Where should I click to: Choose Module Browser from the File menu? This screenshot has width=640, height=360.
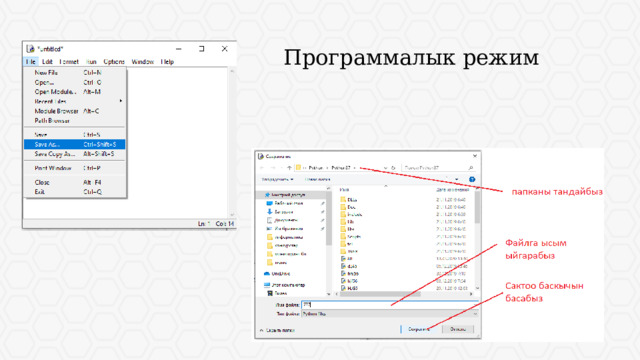[x=75, y=111]
